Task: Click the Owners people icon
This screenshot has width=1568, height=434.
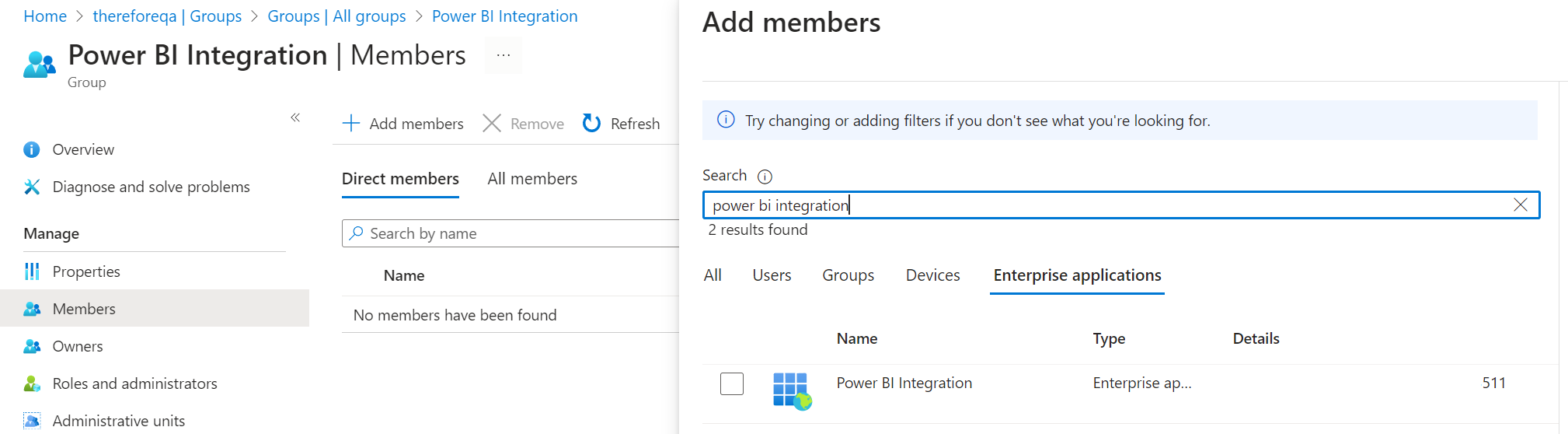Action: point(32,346)
